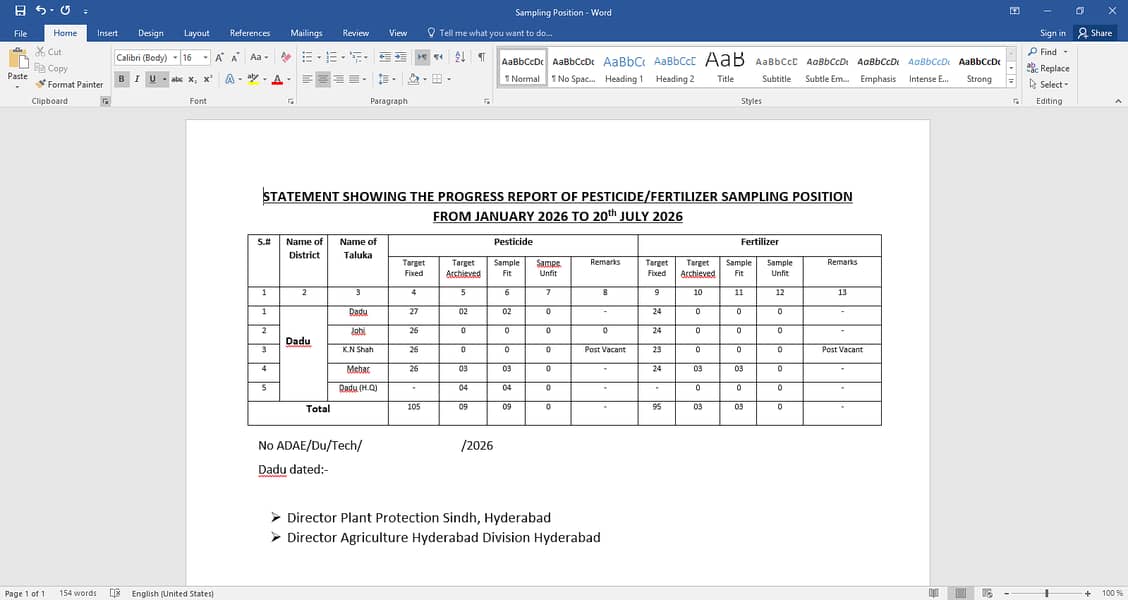Click the Sort A-Z icon
The height and width of the screenshot is (600, 1128).
pyautogui.click(x=460, y=58)
